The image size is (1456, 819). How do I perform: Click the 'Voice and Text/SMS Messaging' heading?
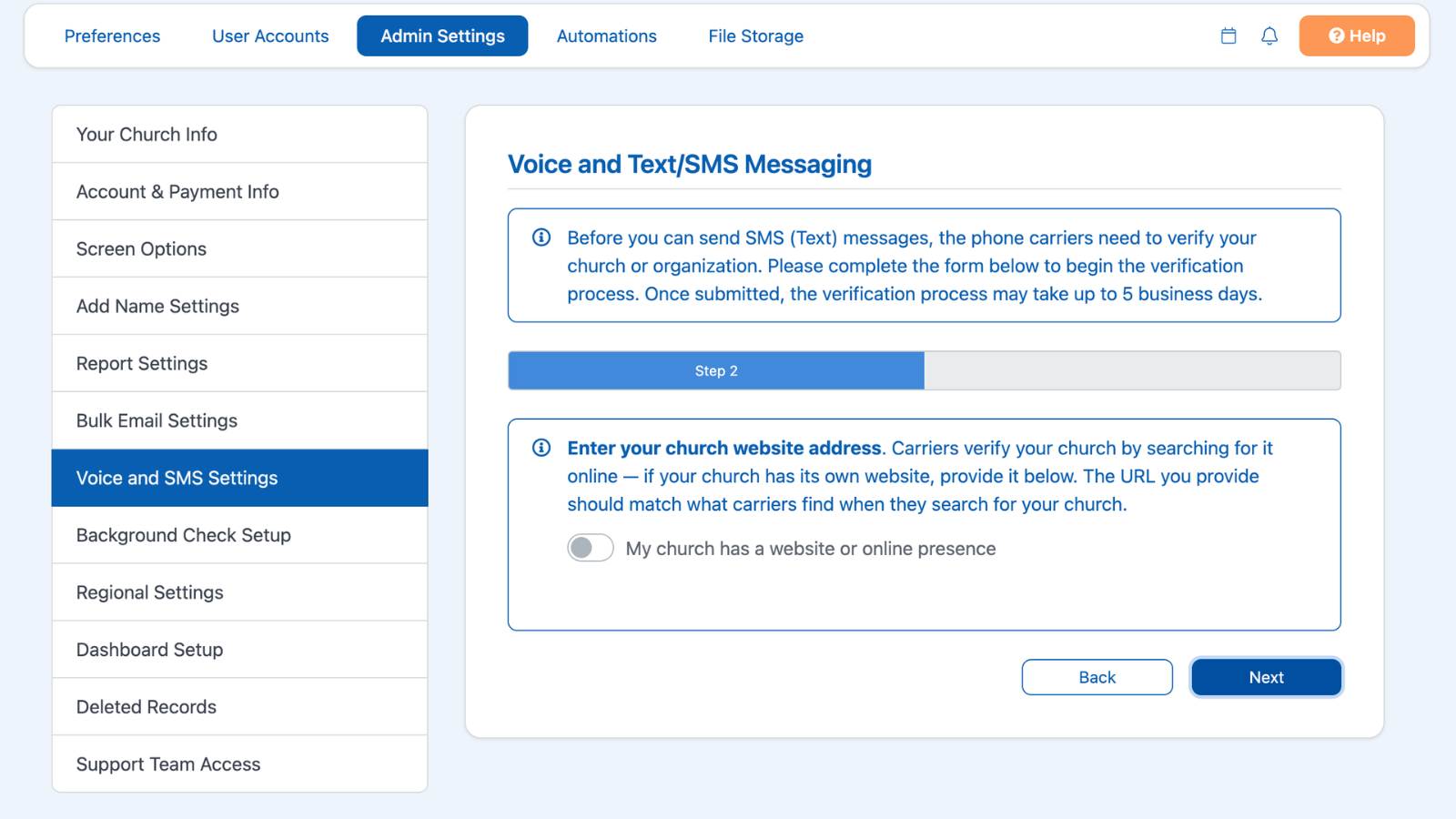click(689, 164)
